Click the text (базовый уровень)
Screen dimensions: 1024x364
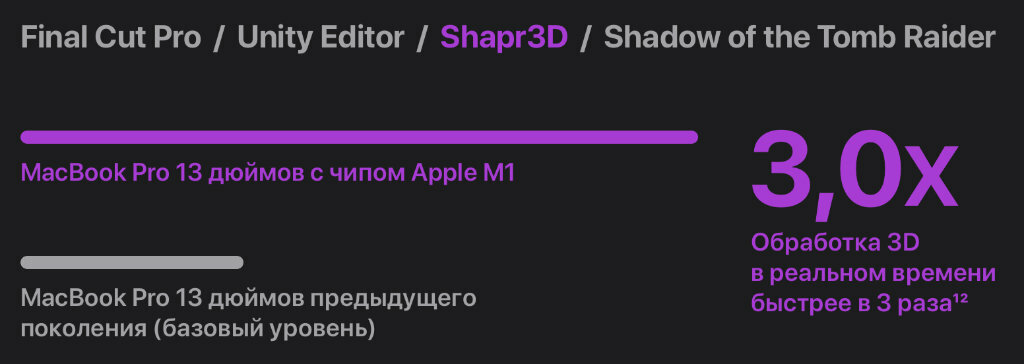point(264,328)
